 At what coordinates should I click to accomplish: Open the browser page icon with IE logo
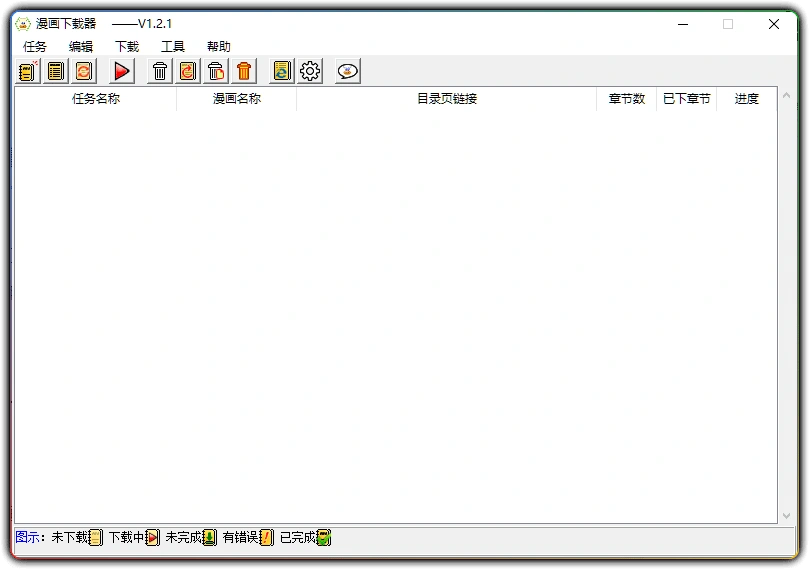(x=281, y=71)
